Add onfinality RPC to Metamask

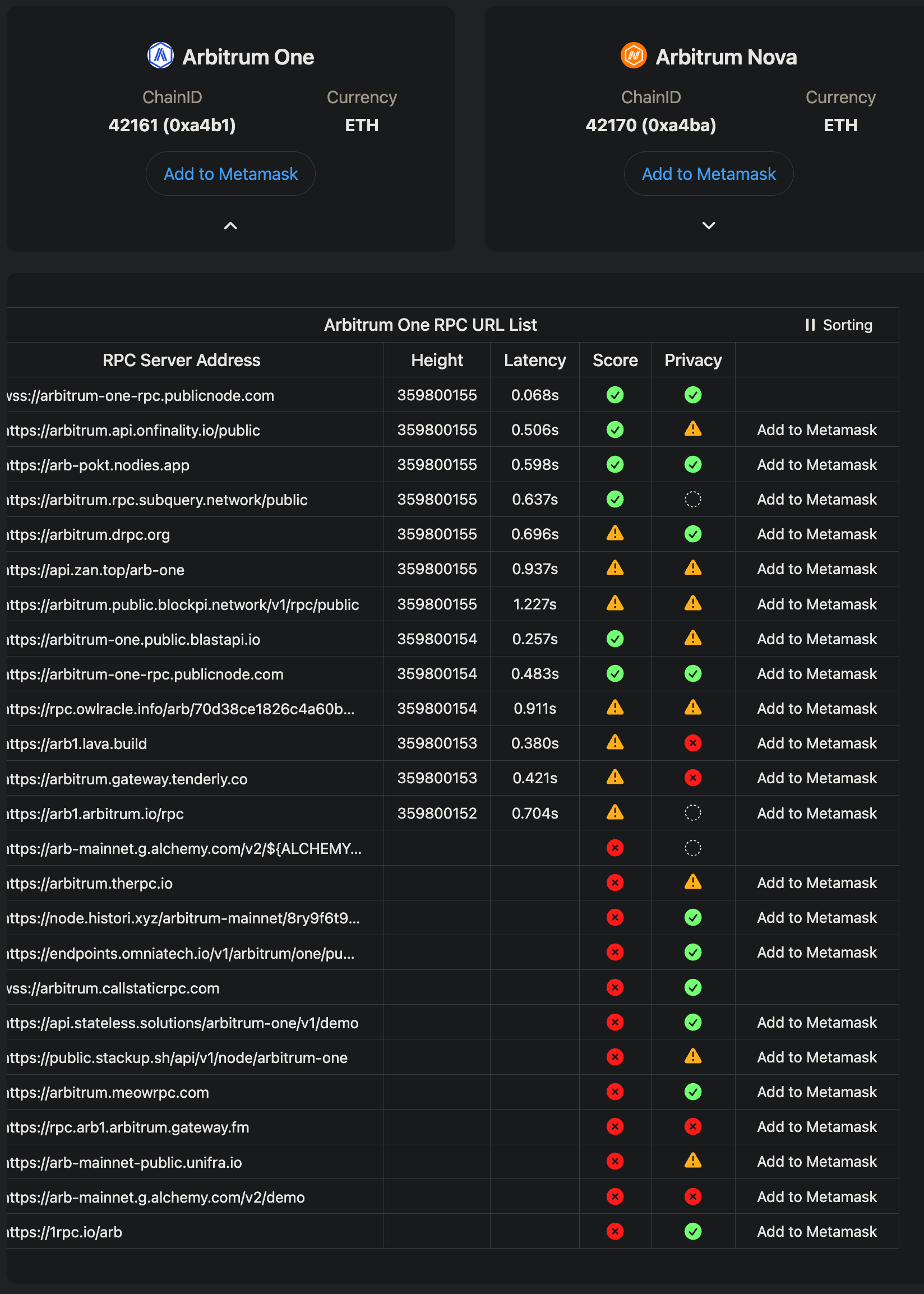816,430
